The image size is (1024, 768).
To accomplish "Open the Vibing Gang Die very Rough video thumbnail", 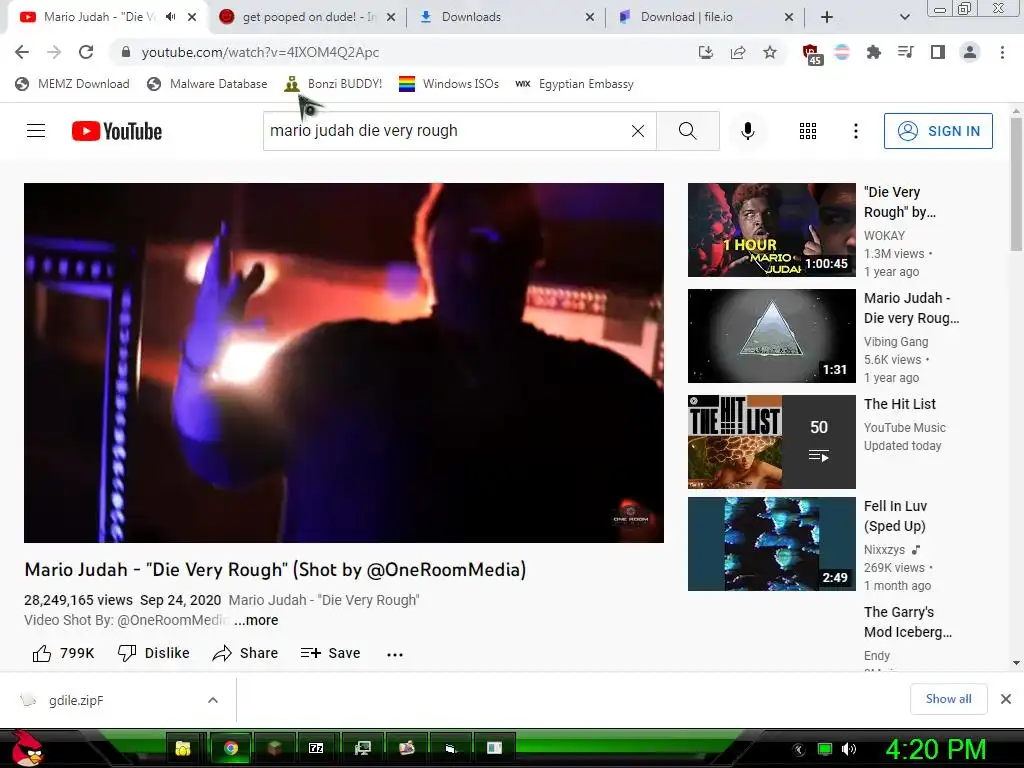I will (x=771, y=336).
